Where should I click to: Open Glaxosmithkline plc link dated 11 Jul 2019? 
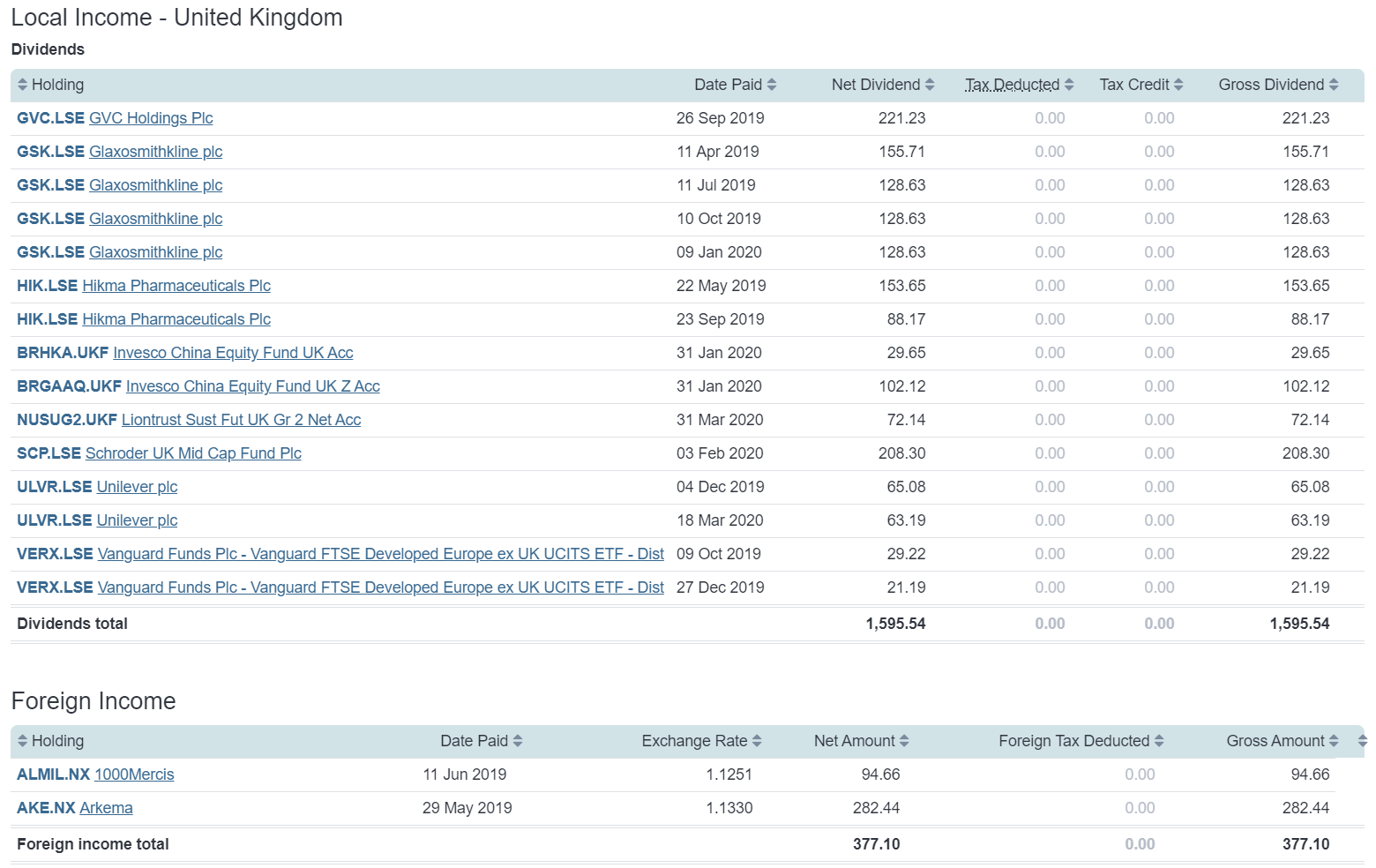tap(156, 185)
